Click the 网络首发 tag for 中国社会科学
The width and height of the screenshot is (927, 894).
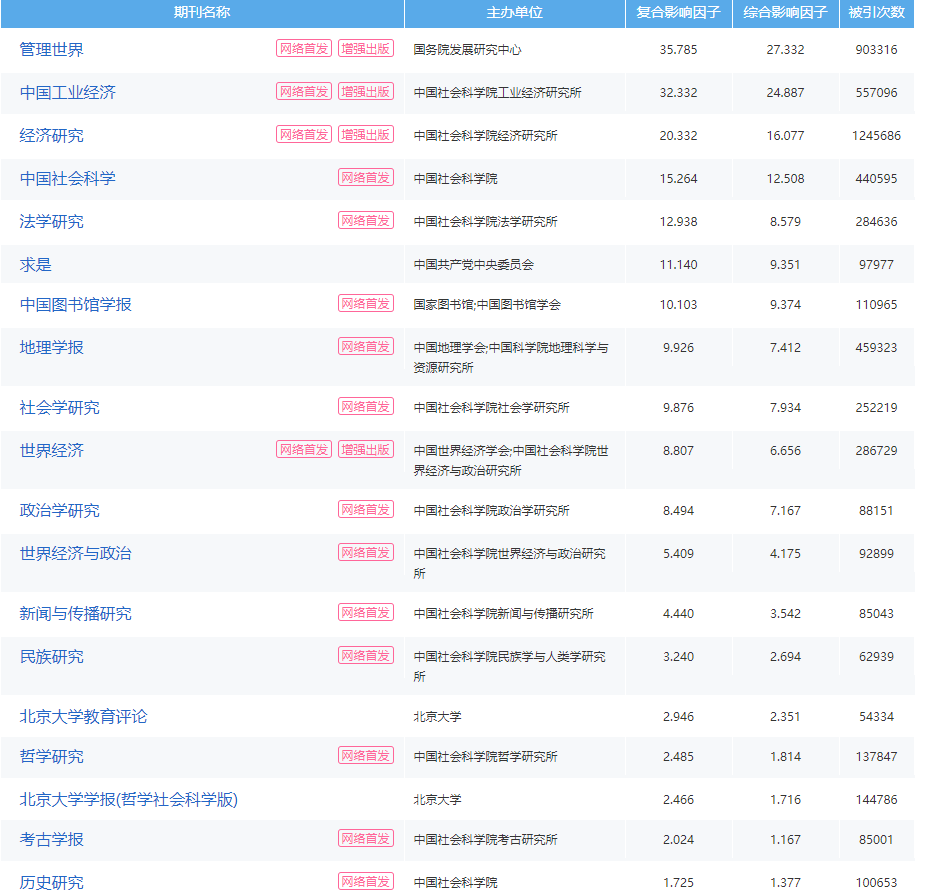tap(365, 176)
